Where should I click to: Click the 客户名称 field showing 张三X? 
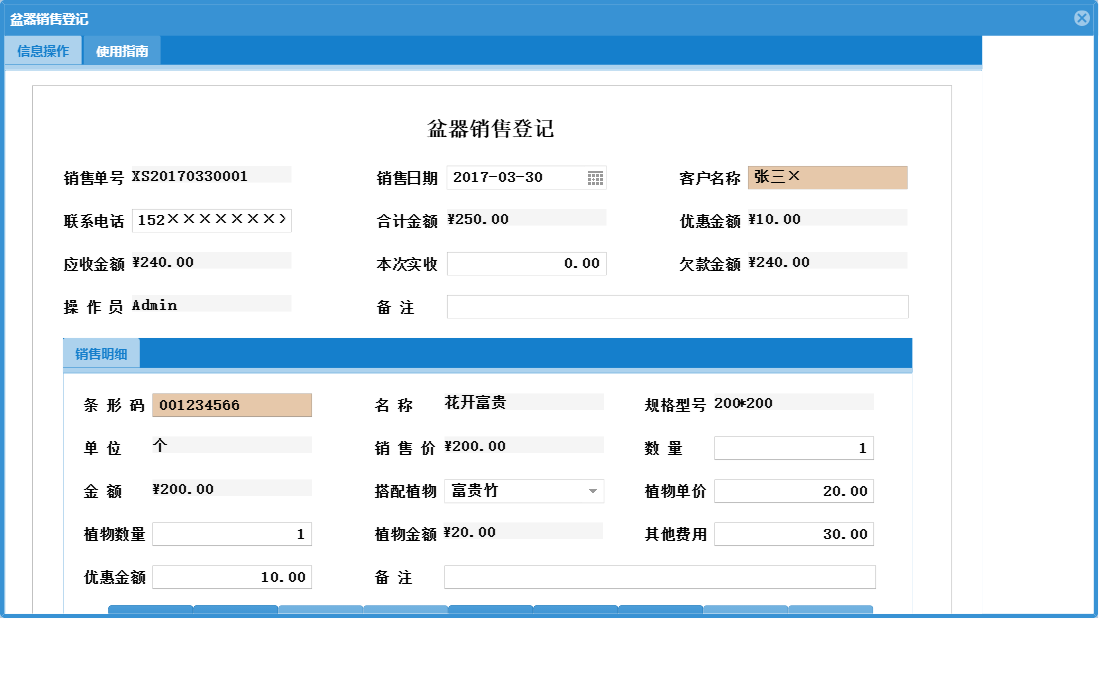830,177
